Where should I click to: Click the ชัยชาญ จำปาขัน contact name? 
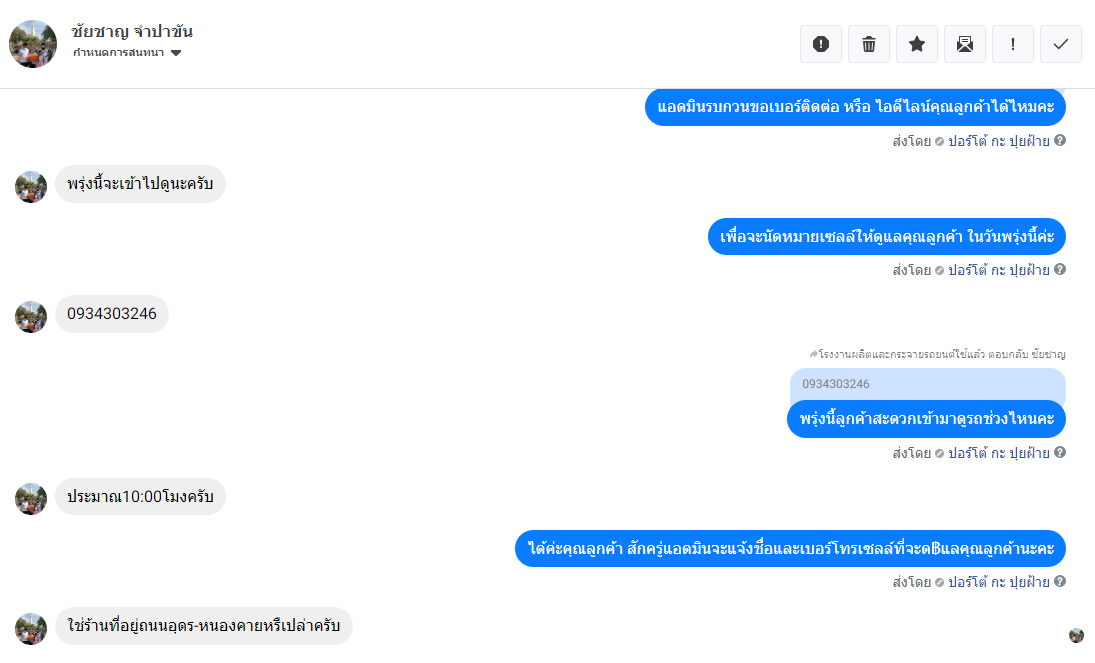(132, 31)
